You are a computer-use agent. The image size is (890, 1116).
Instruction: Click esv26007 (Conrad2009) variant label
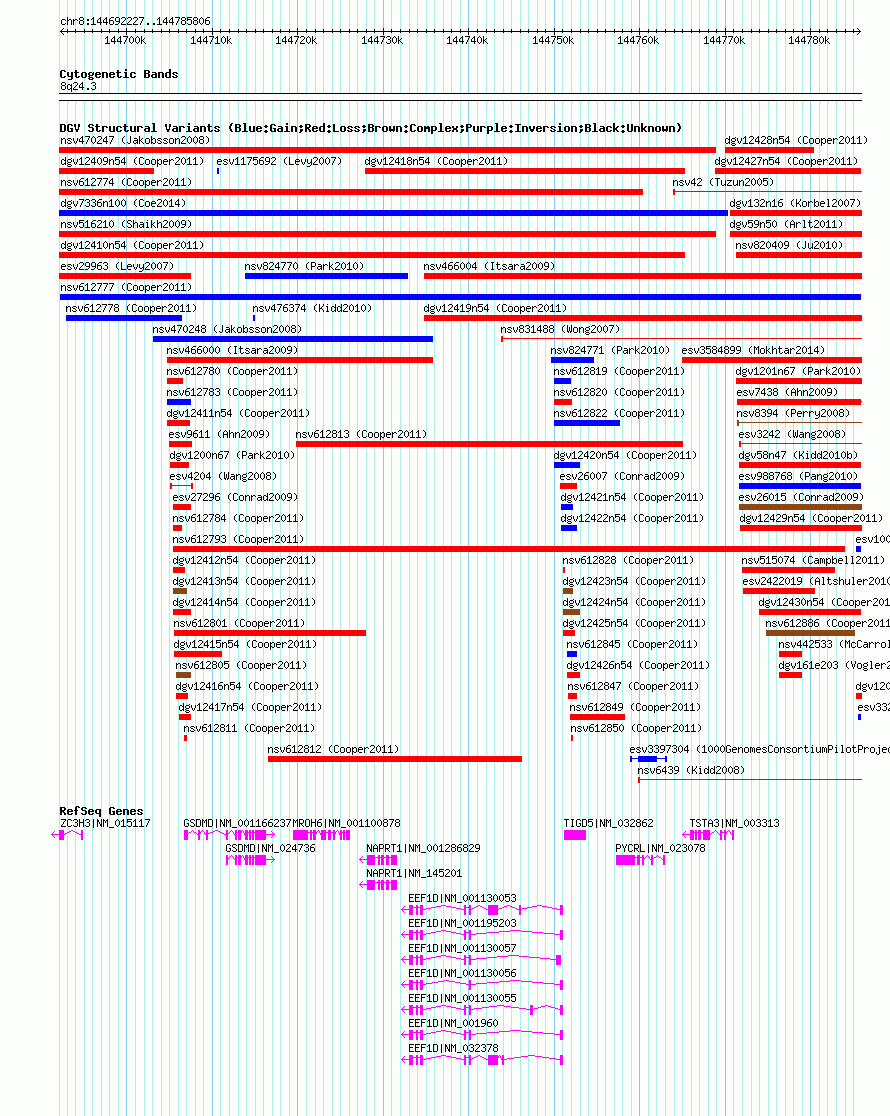(x=622, y=476)
